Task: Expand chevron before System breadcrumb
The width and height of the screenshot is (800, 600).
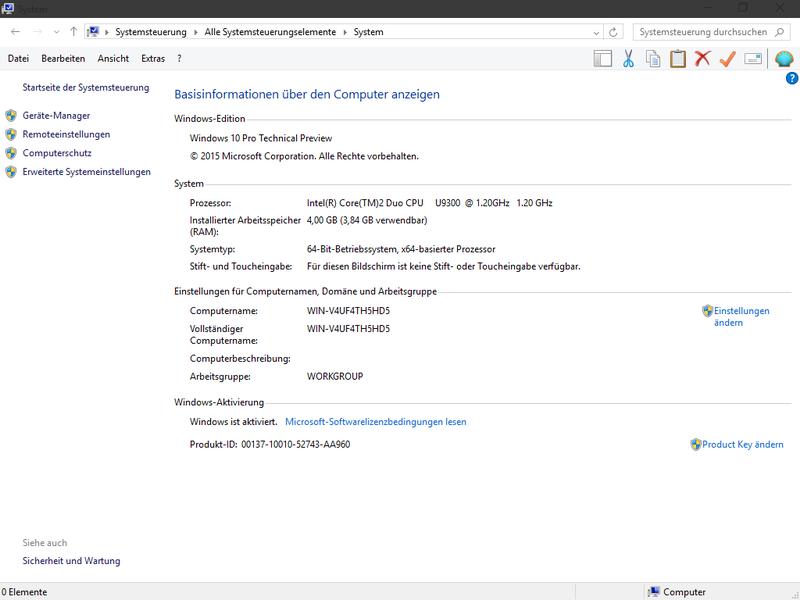Action: (345, 32)
